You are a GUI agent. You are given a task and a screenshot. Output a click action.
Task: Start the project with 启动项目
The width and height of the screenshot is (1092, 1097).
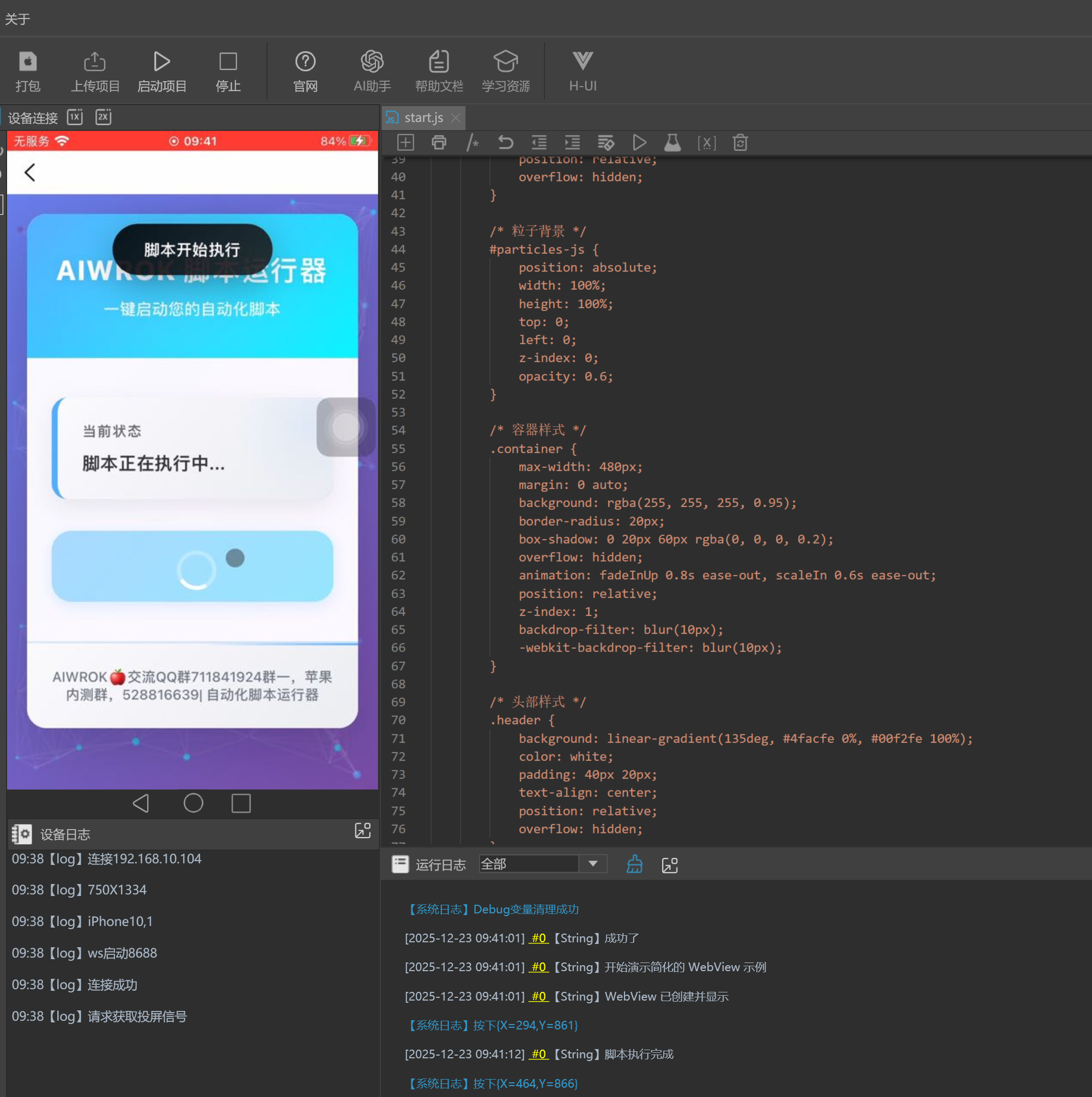coord(162,71)
